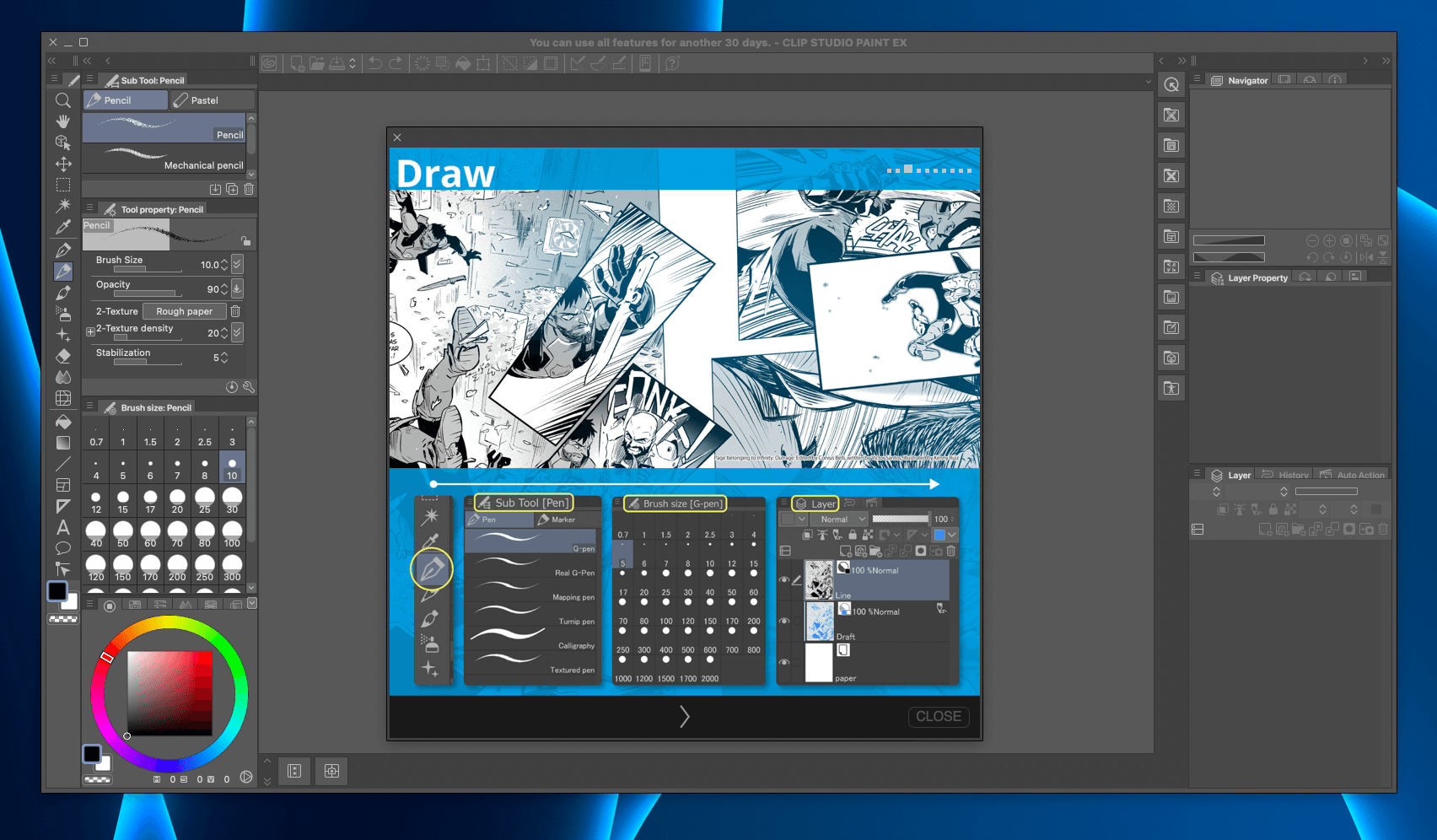Select the Hand tool
Image resolution: width=1437 pixels, height=840 pixels.
click(63, 121)
